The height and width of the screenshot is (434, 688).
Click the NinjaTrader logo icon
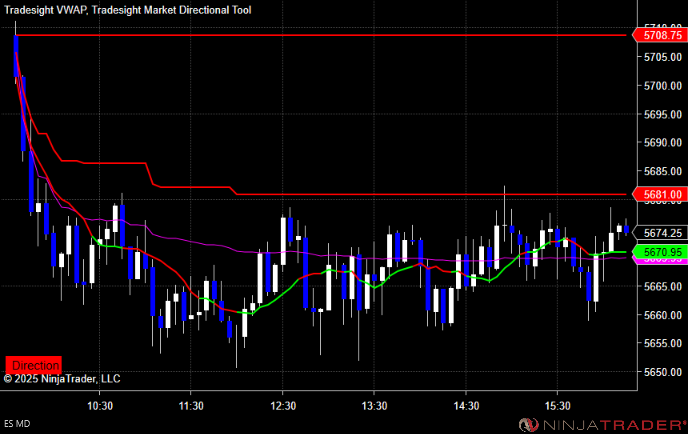tap(528, 425)
